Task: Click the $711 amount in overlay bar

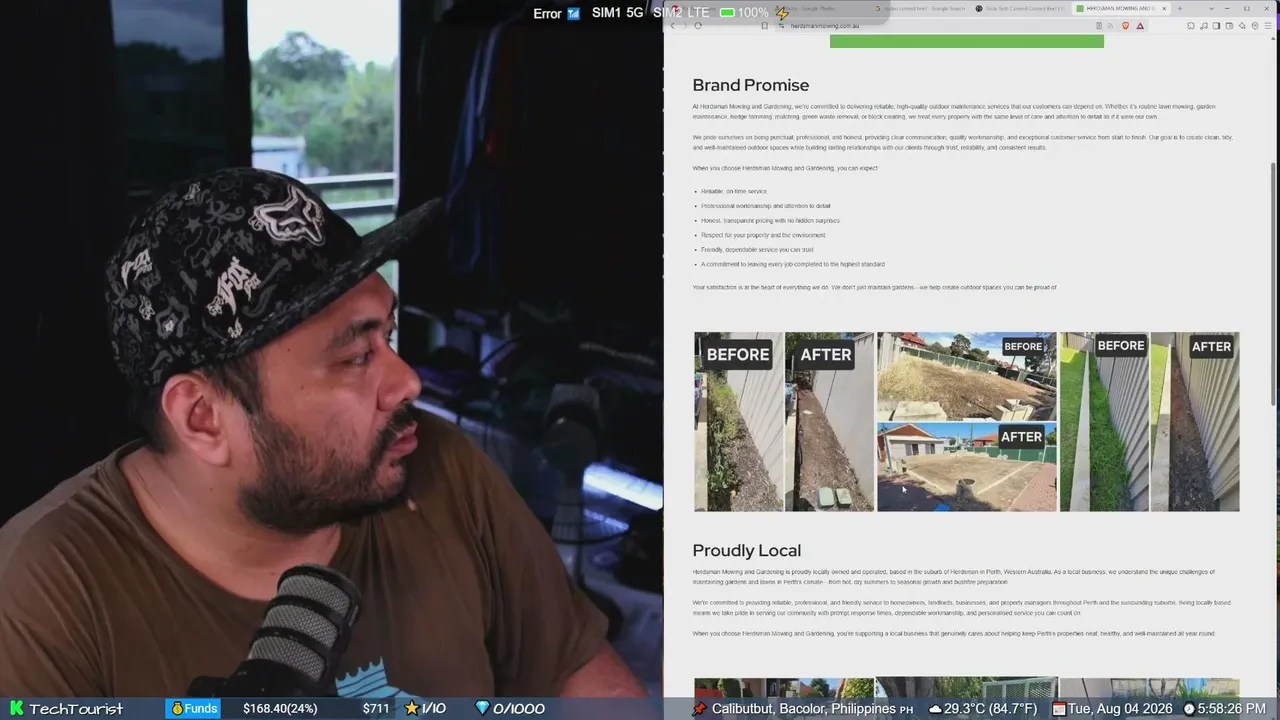Action: [x=376, y=709]
